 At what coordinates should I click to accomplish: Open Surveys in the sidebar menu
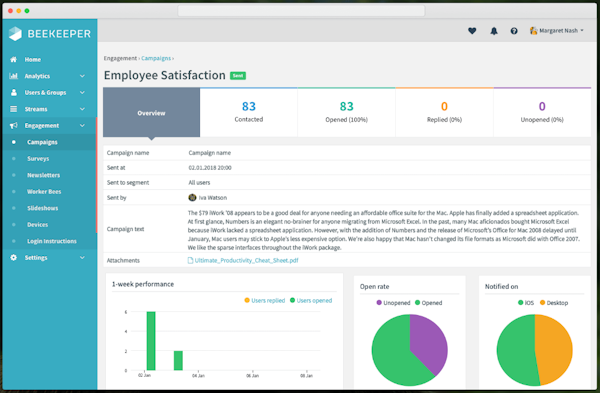[38, 158]
